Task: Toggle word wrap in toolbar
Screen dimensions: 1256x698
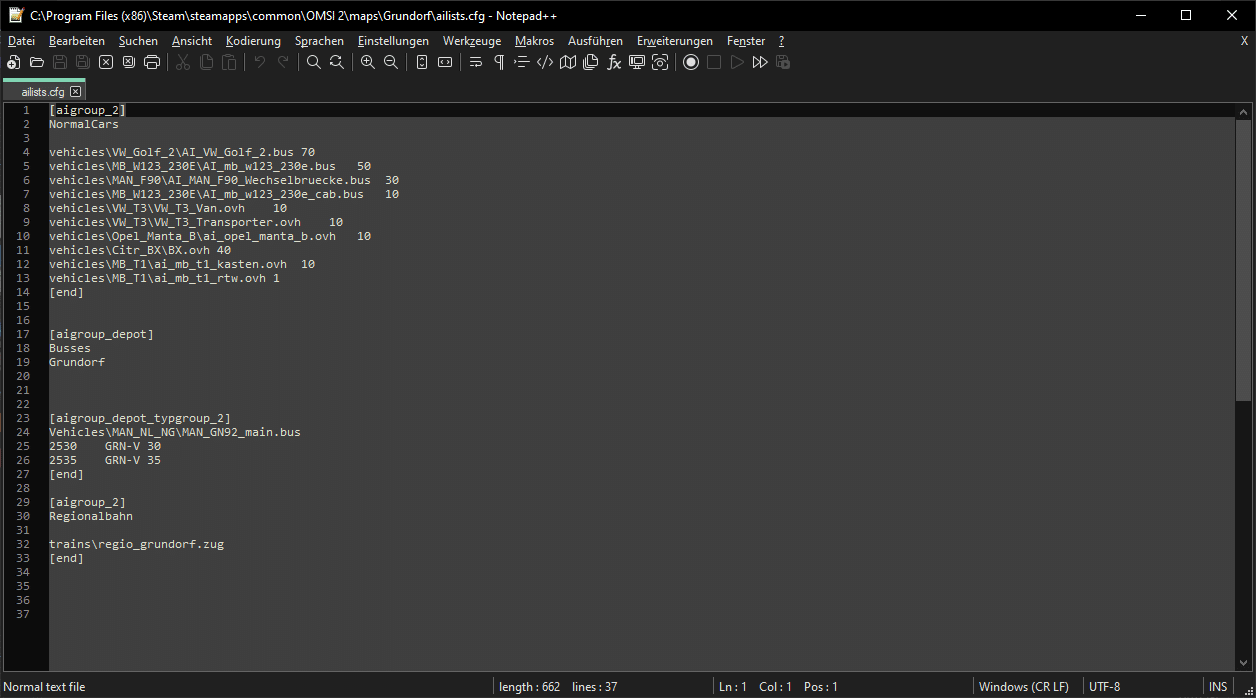Action: pos(476,62)
